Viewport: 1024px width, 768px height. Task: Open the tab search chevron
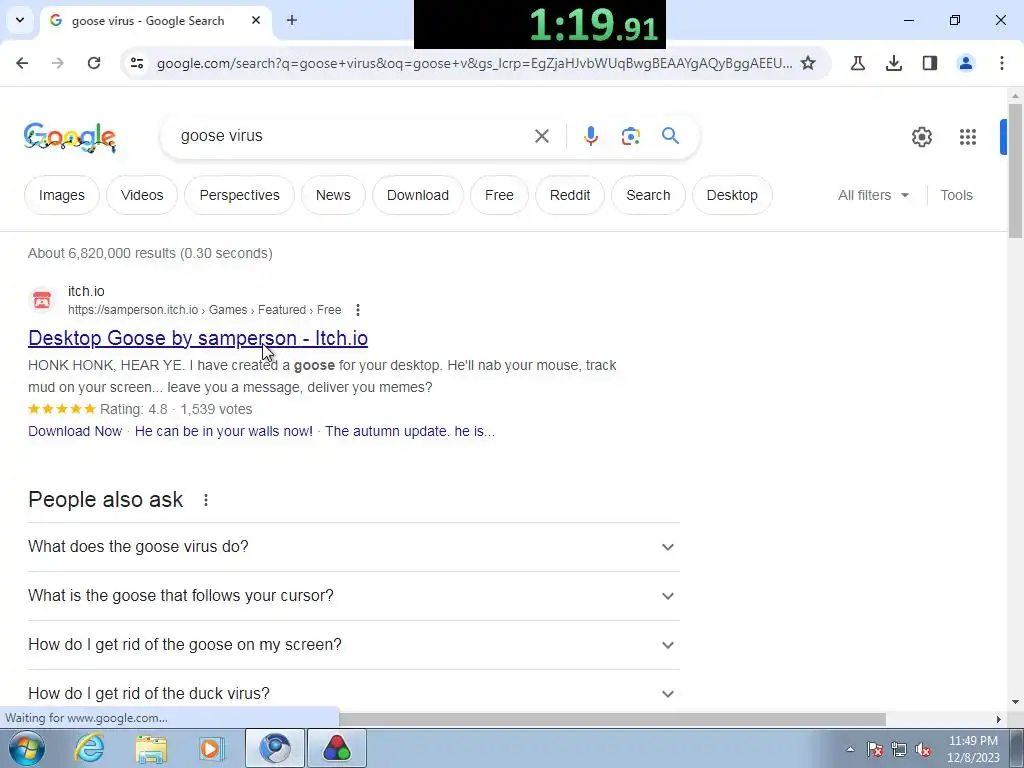[x=20, y=20]
